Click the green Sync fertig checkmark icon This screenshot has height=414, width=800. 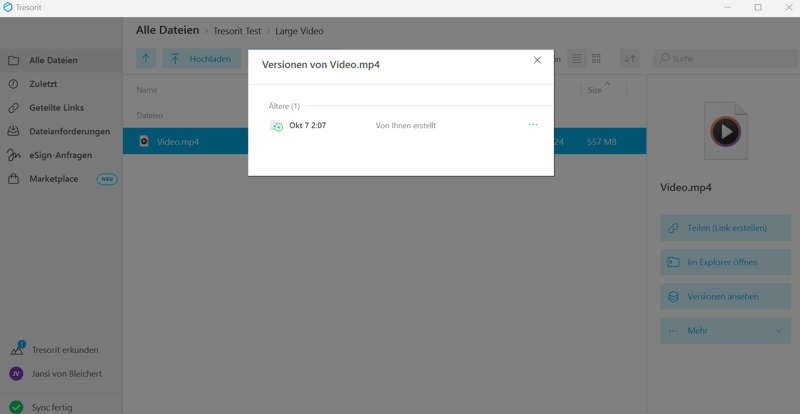tap(16, 407)
